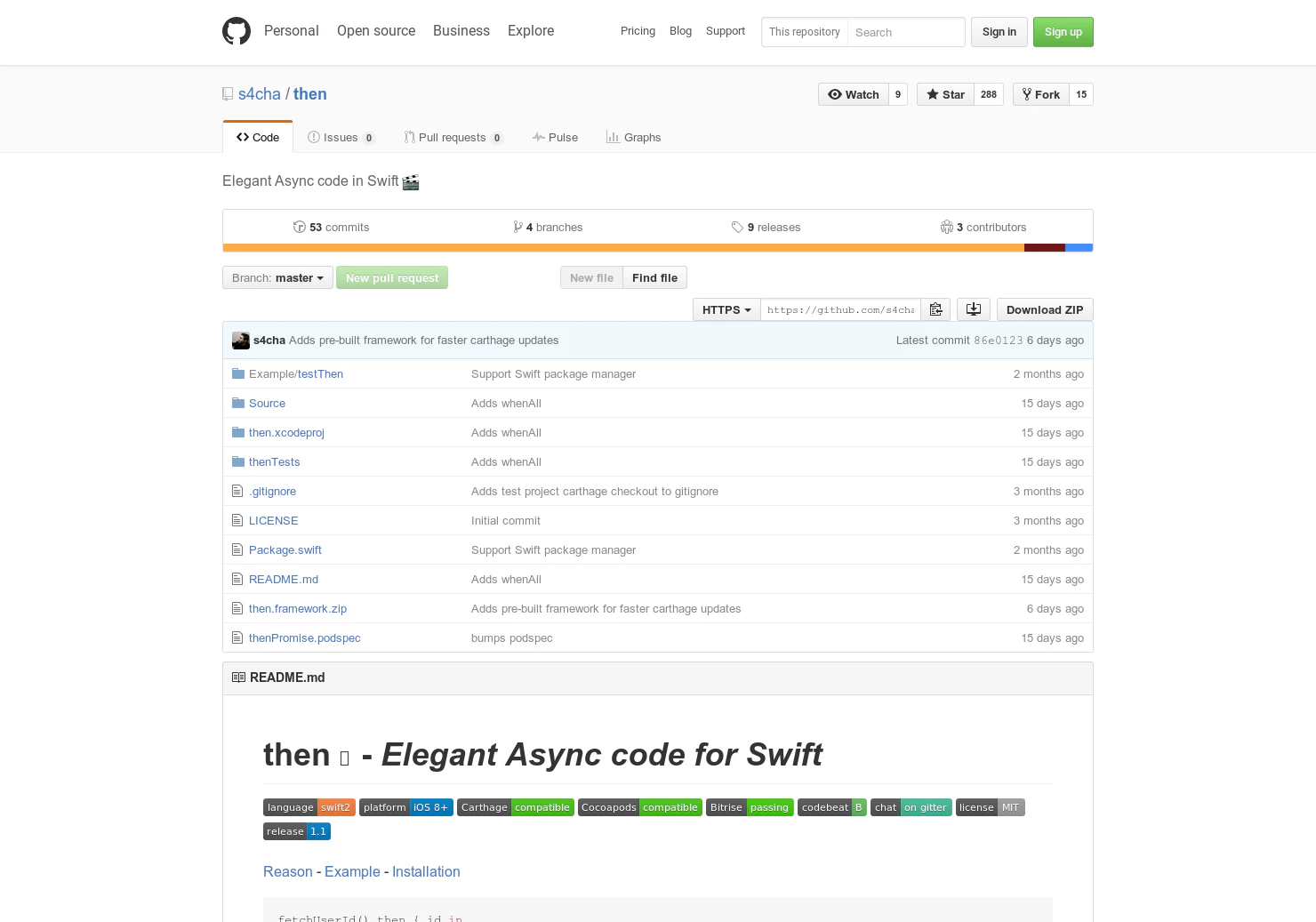Image resolution: width=1316 pixels, height=922 pixels.
Task: Click the Package.swift file icon
Action: click(237, 549)
